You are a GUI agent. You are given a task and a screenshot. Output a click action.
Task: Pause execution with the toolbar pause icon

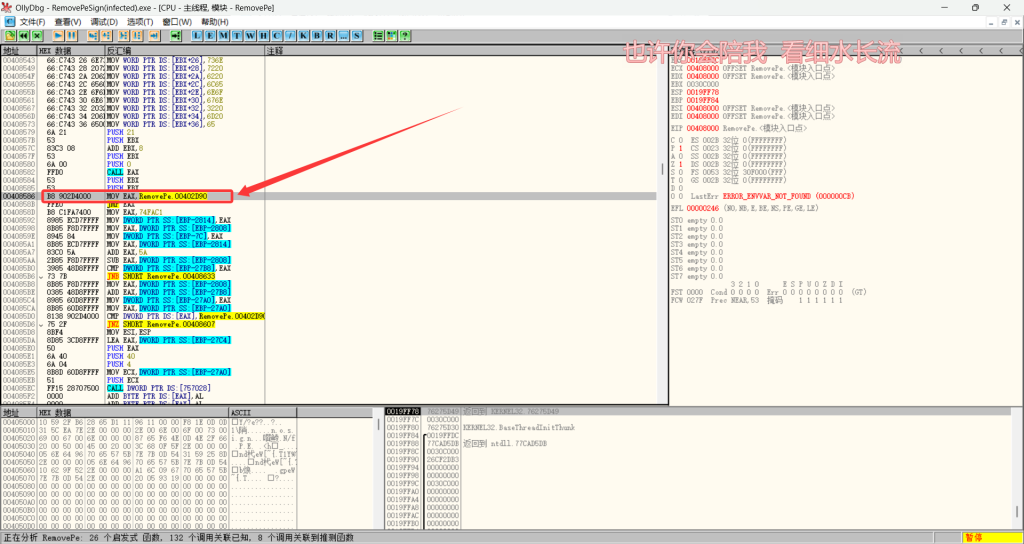pyautogui.click(x=73, y=36)
